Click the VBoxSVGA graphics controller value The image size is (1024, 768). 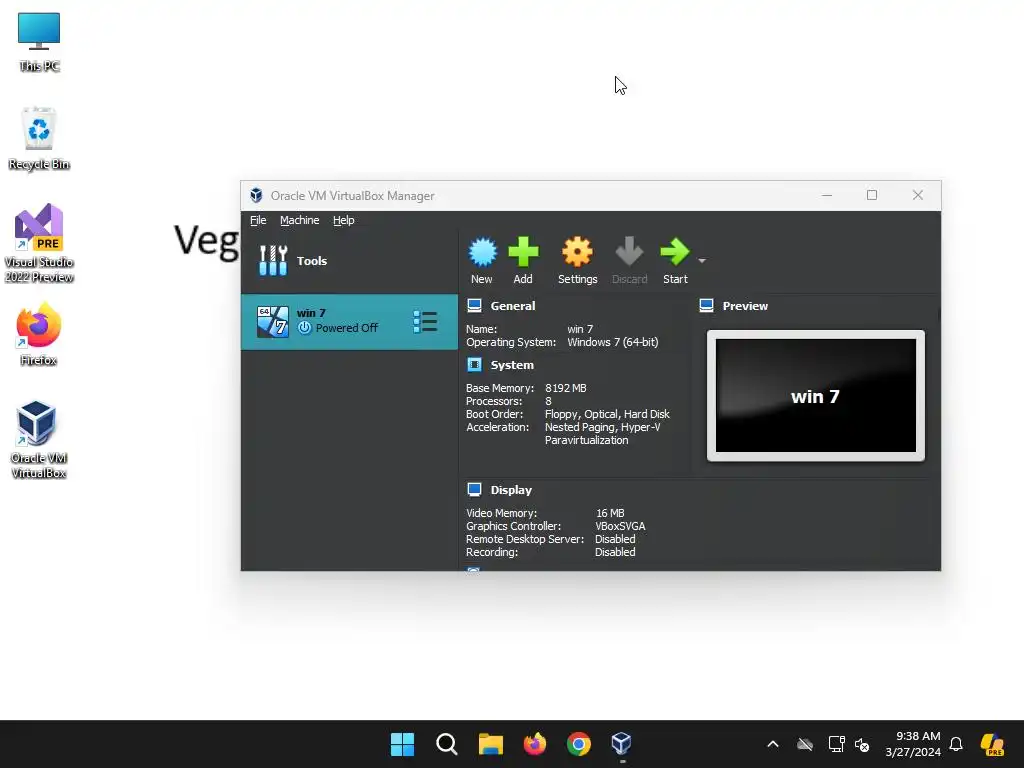620,526
